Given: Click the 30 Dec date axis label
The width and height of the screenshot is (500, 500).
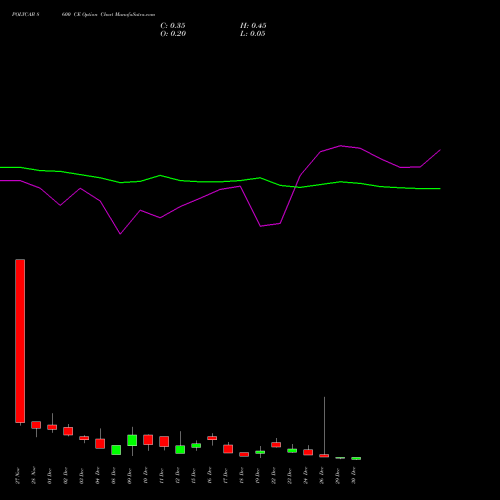Looking at the screenshot, I should tap(354, 476).
